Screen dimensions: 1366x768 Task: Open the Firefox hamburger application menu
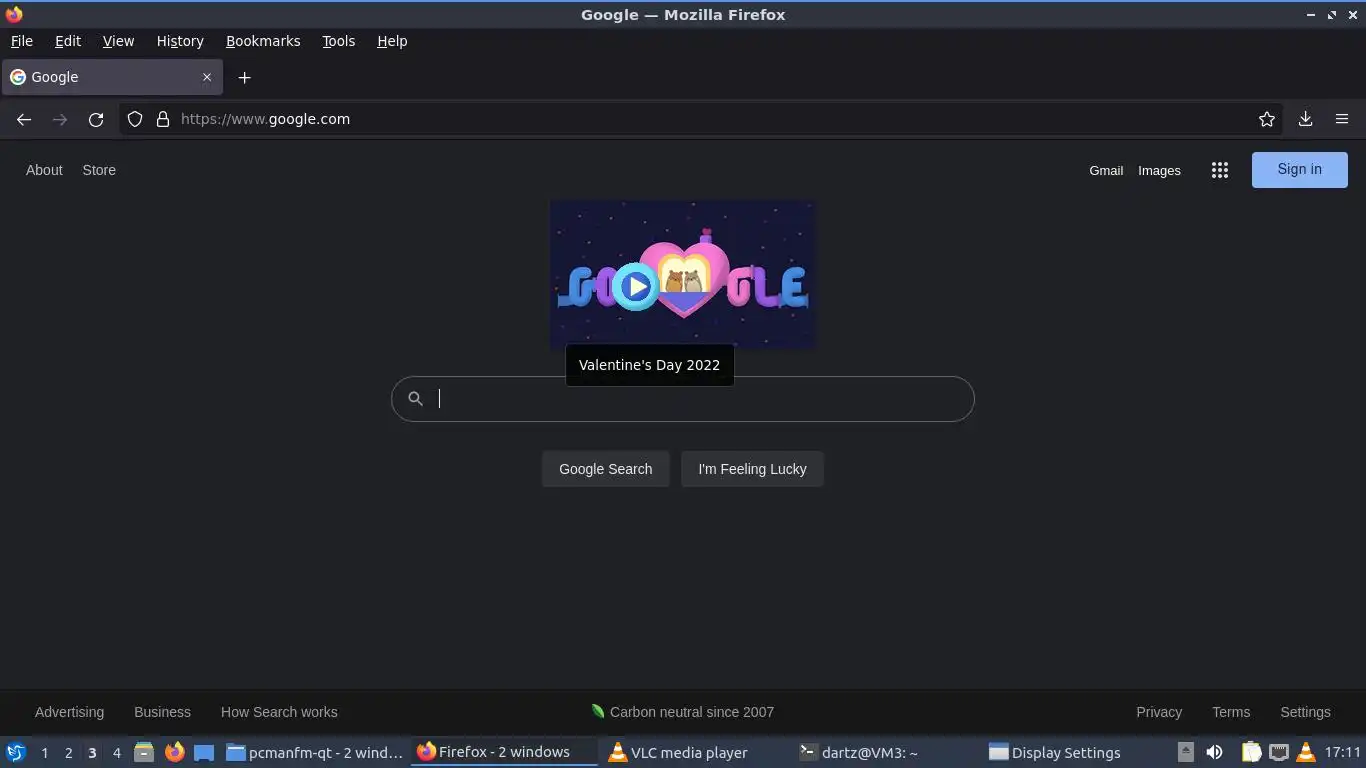tap(1342, 119)
